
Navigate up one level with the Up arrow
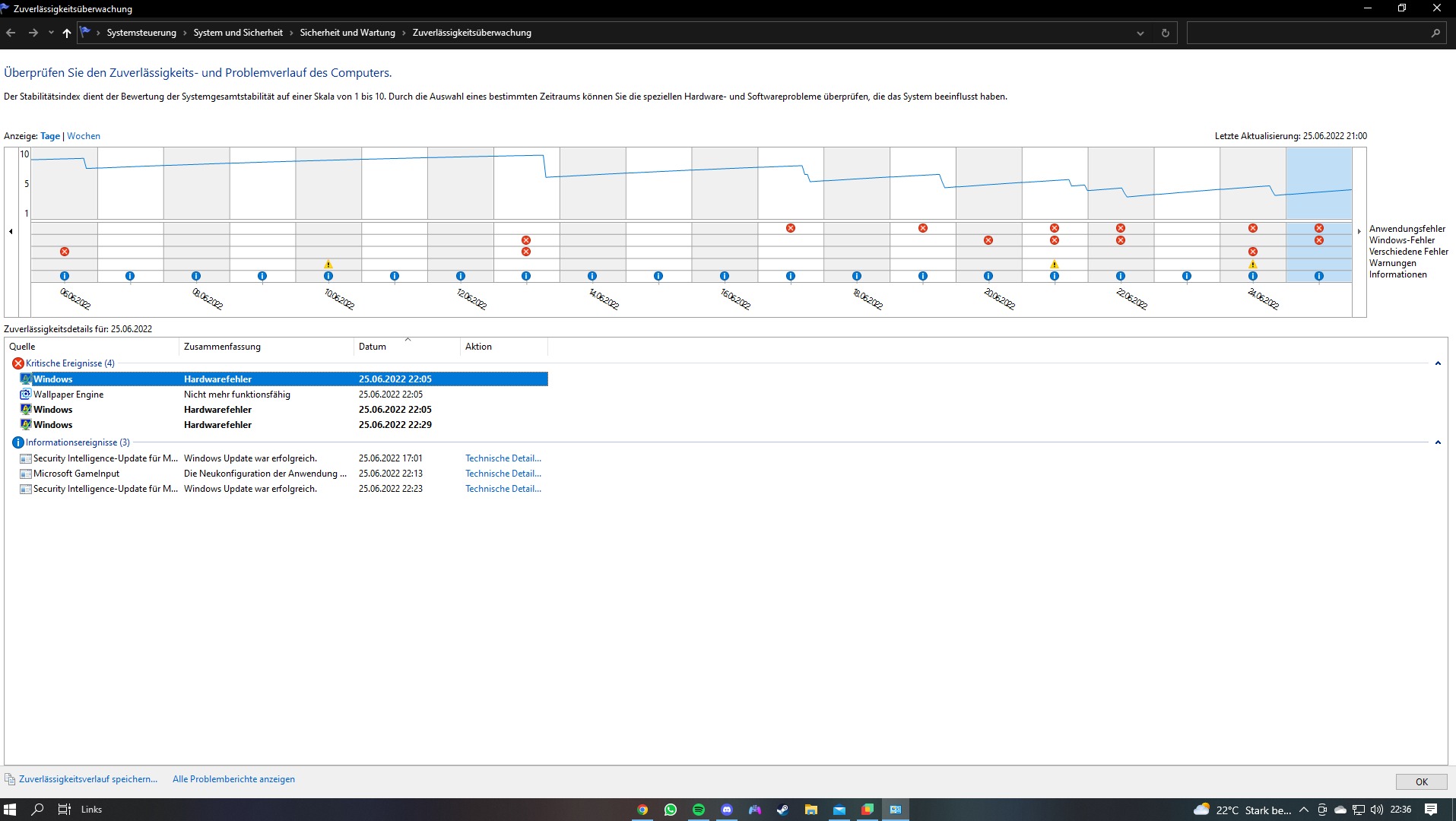click(67, 33)
